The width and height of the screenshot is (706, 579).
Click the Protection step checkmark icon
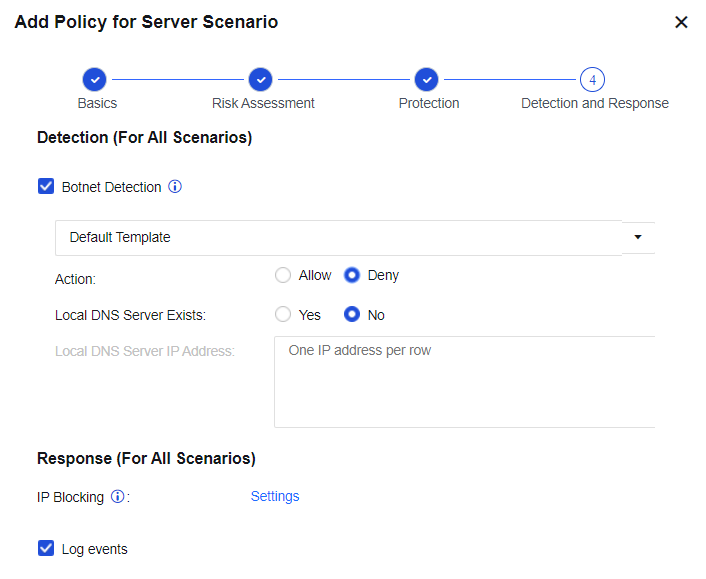(x=427, y=79)
